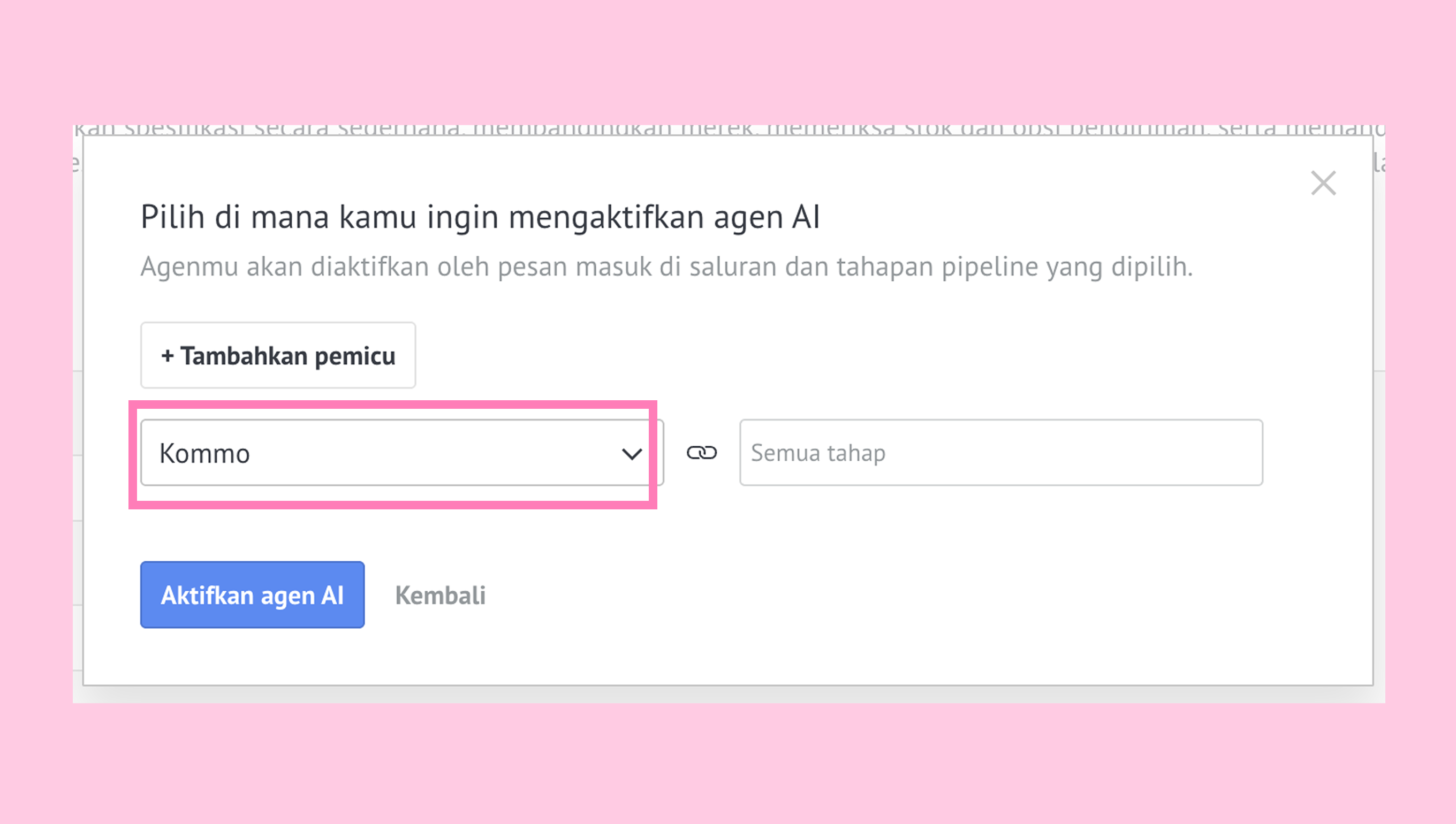This screenshot has height=824, width=1456.
Task: Click the Agenmu akan diaktifkan description text
Action: (x=666, y=266)
